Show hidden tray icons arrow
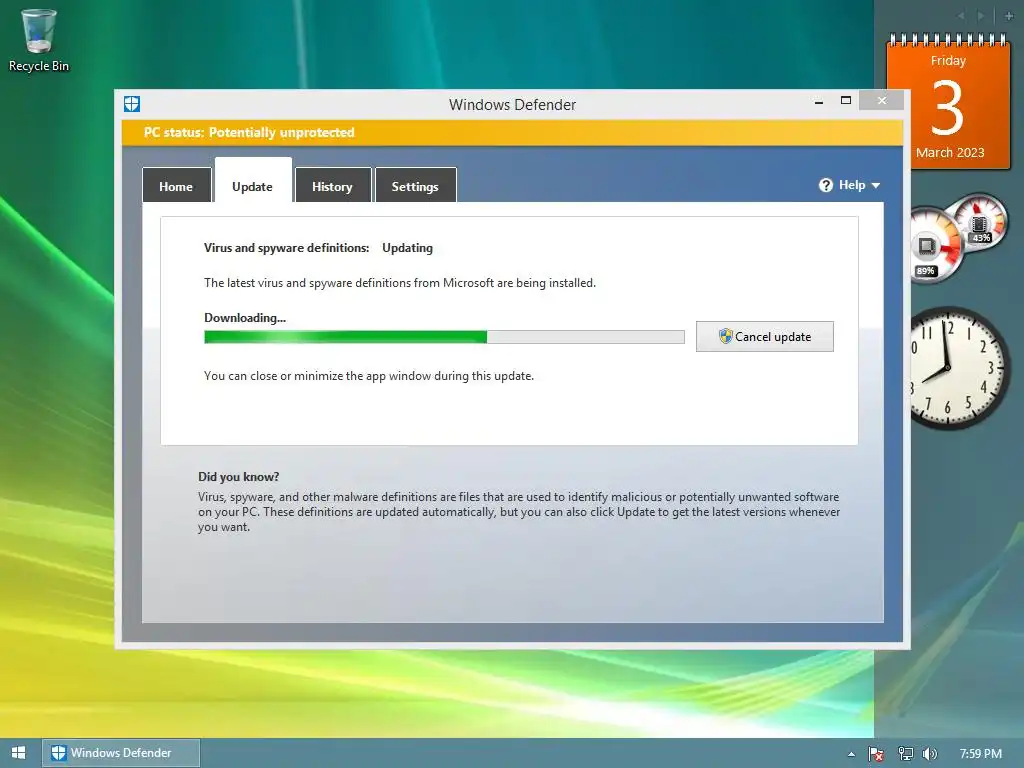Image resolution: width=1024 pixels, height=768 pixels. (851, 754)
